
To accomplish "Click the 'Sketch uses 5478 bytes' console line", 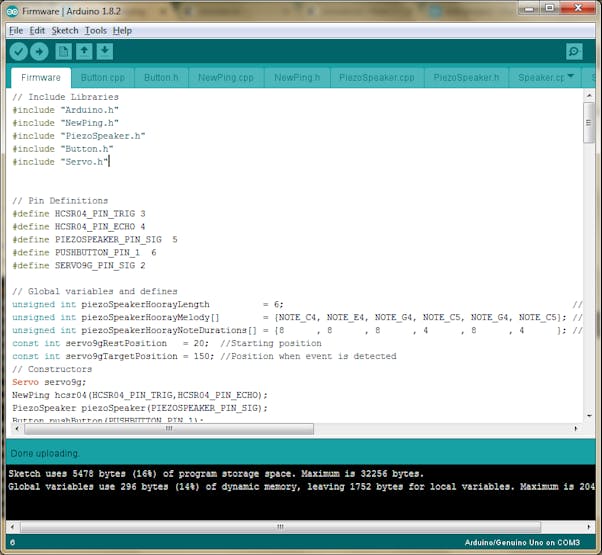I will [216, 474].
